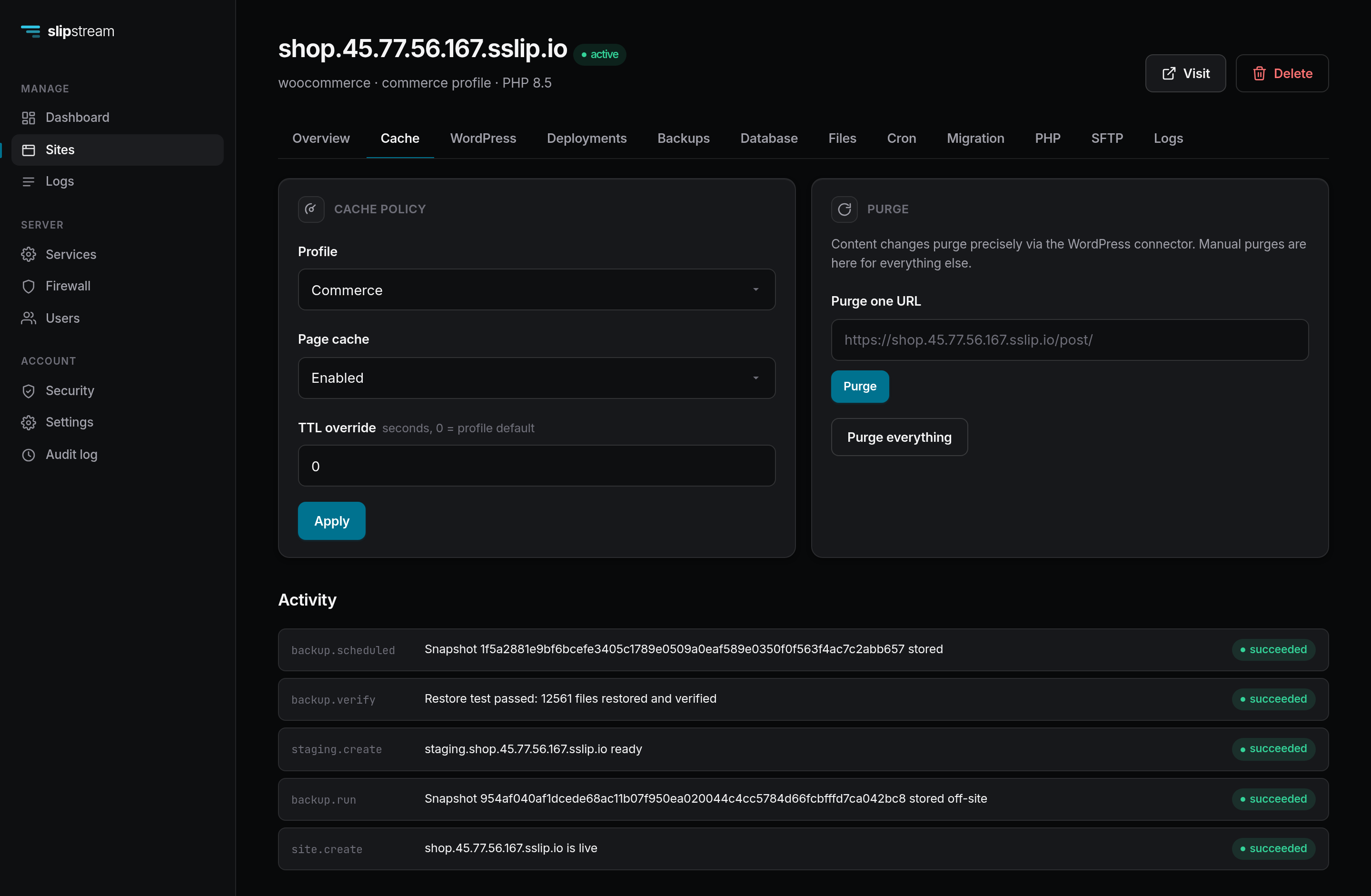Image resolution: width=1371 pixels, height=896 pixels.
Task: Click succeeded badge on backup.verify row
Action: tap(1273, 699)
